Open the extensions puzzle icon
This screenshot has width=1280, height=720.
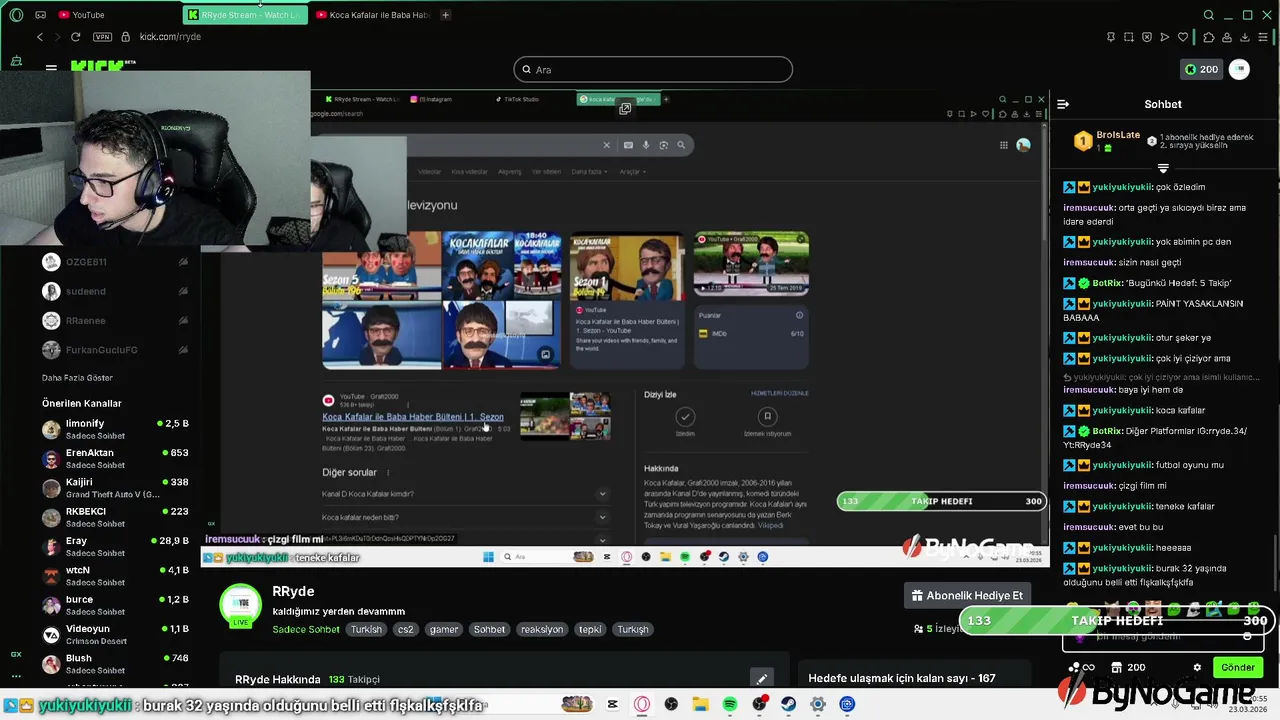click(x=1209, y=37)
